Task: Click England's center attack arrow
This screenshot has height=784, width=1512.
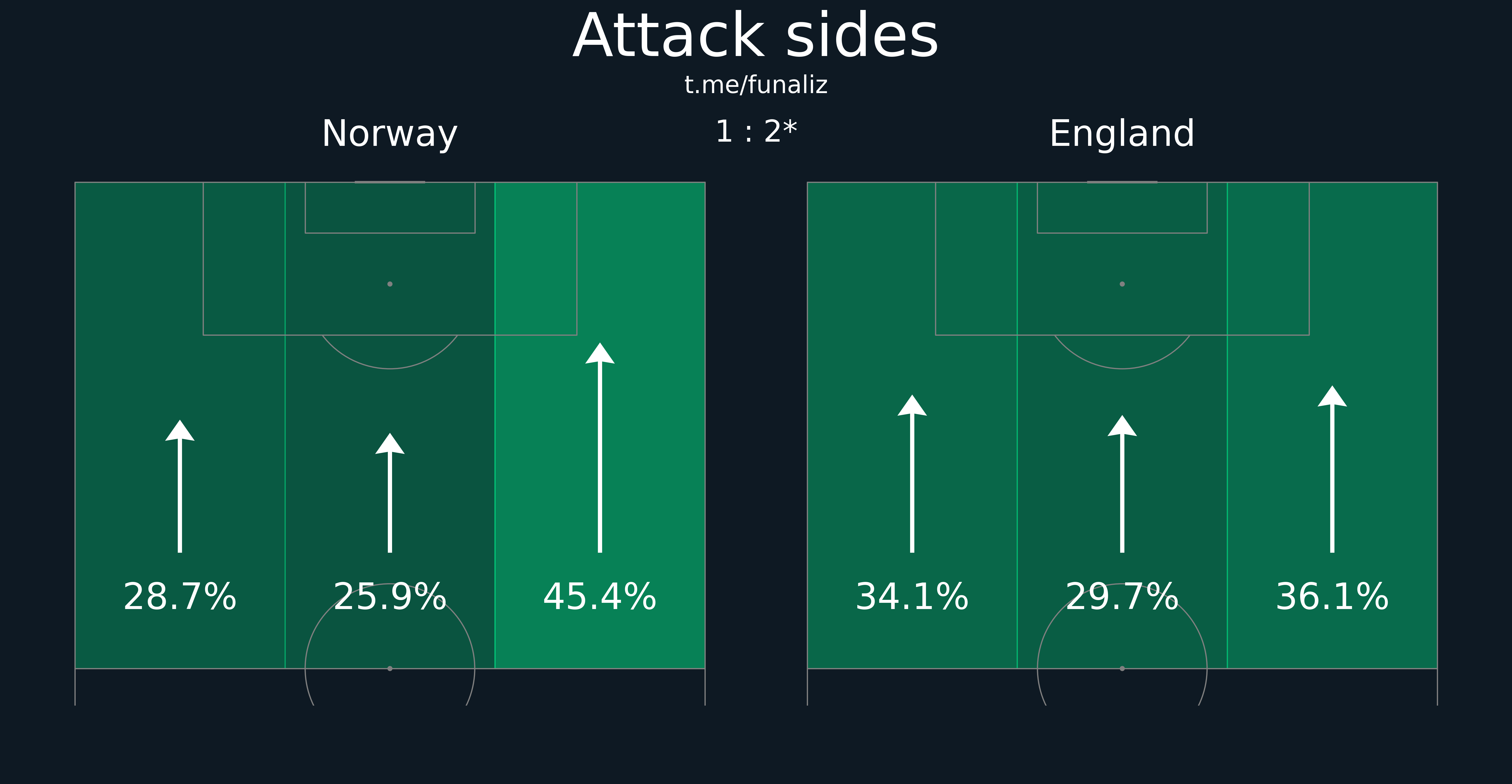Action: (1122, 484)
